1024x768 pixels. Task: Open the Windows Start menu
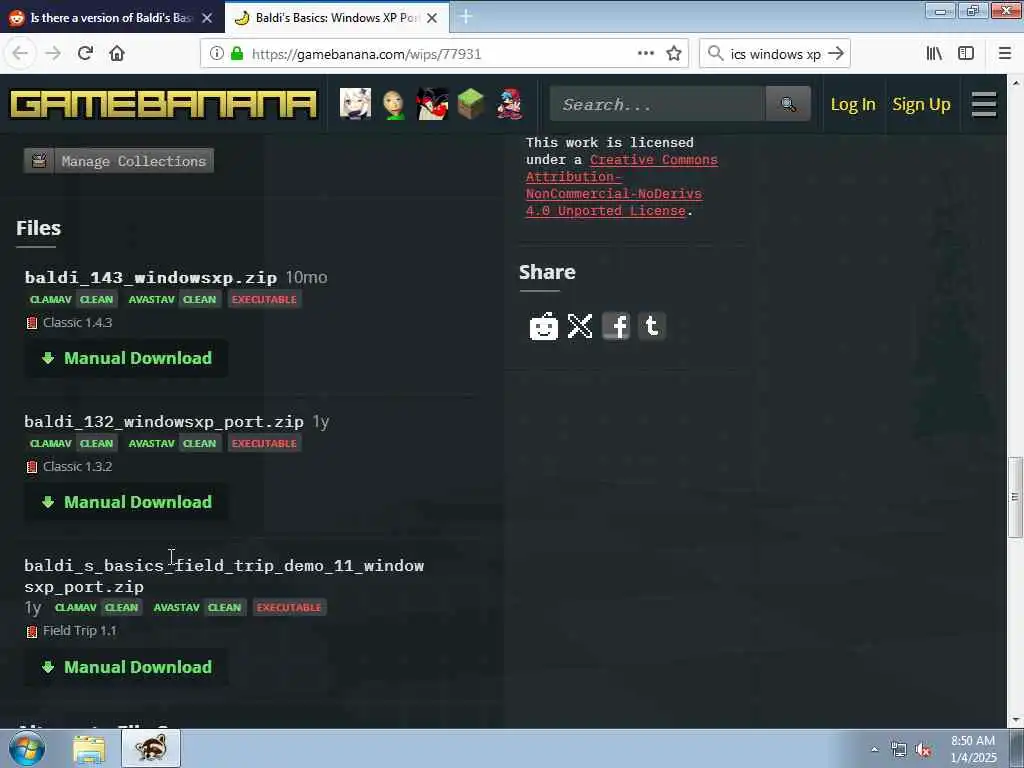tap(27, 748)
